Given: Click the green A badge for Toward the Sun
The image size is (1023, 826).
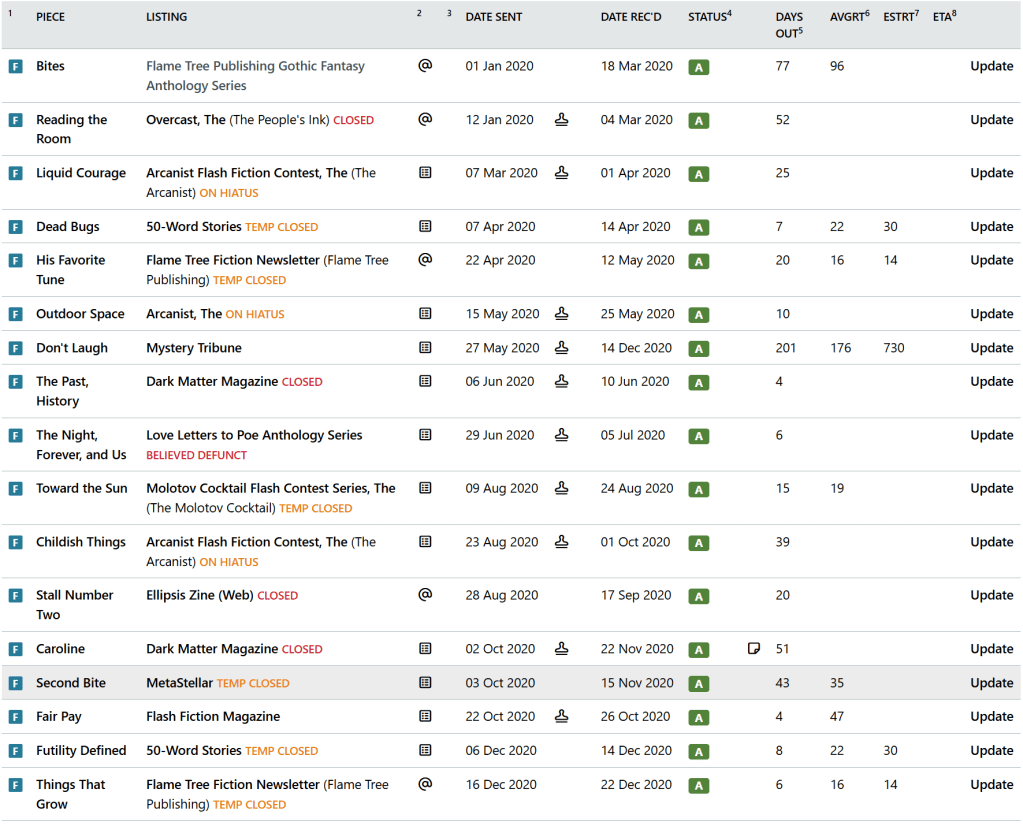Looking at the screenshot, I should [x=698, y=489].
